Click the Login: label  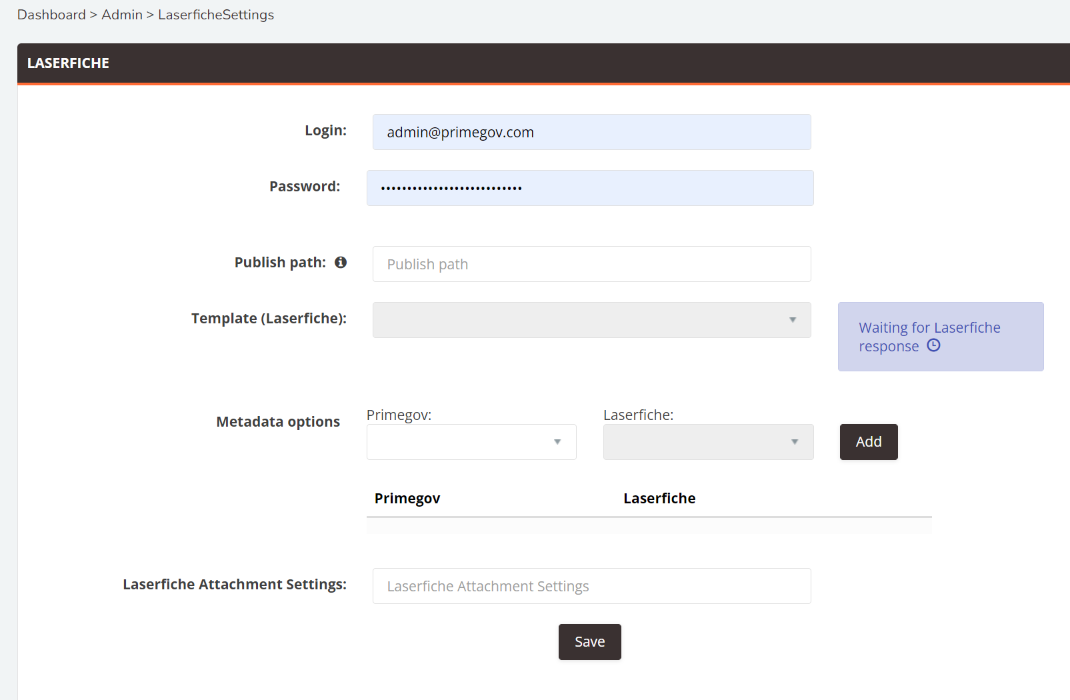326,130
